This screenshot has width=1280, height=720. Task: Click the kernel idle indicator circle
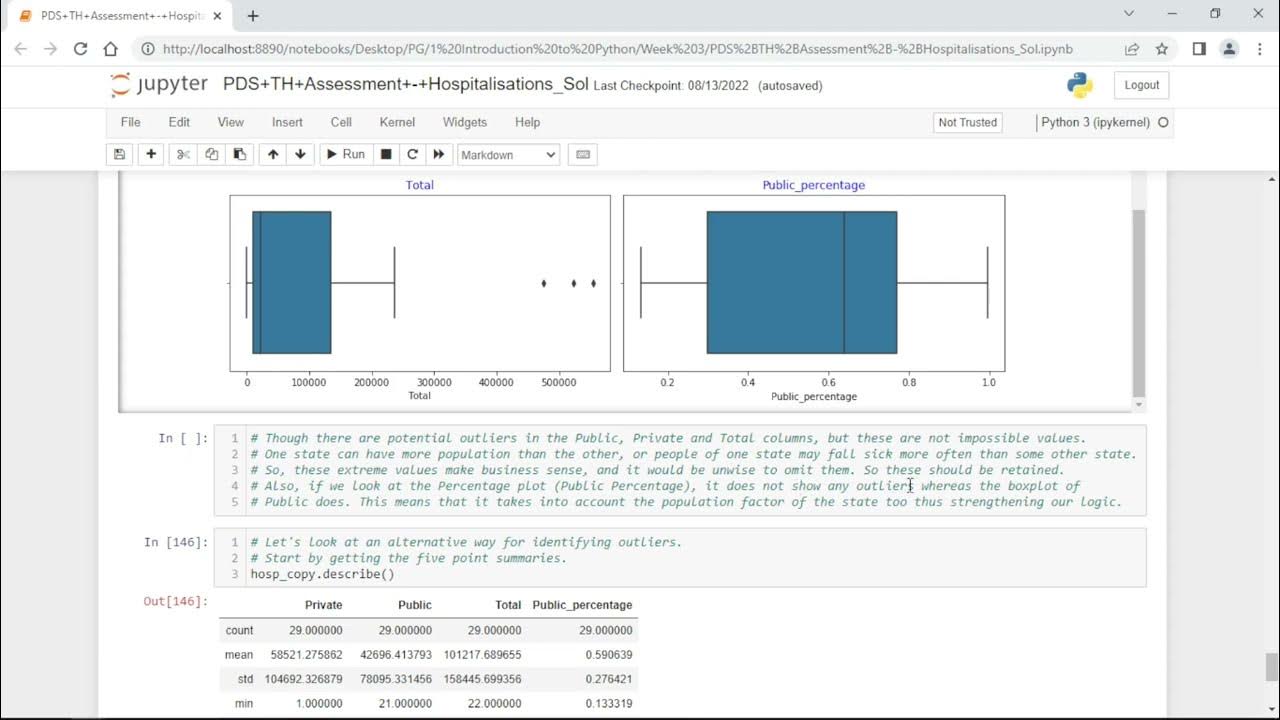(x=1163, y=122)
